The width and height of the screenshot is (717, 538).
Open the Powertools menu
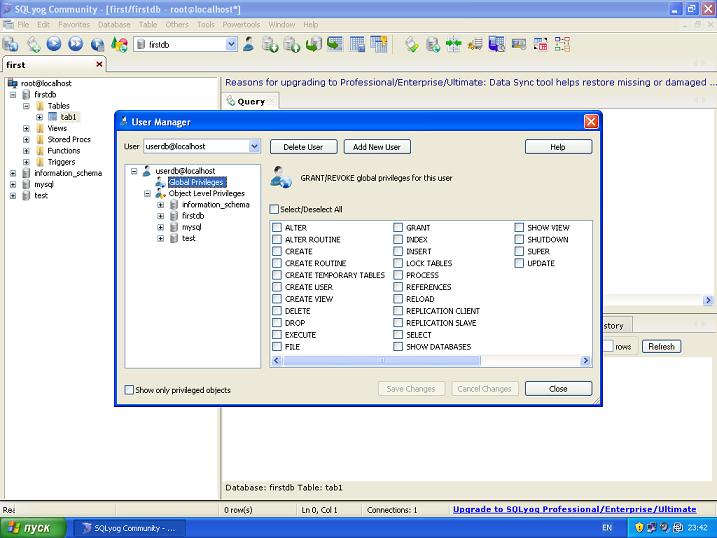pyautogui.click(x=241, y=25)
